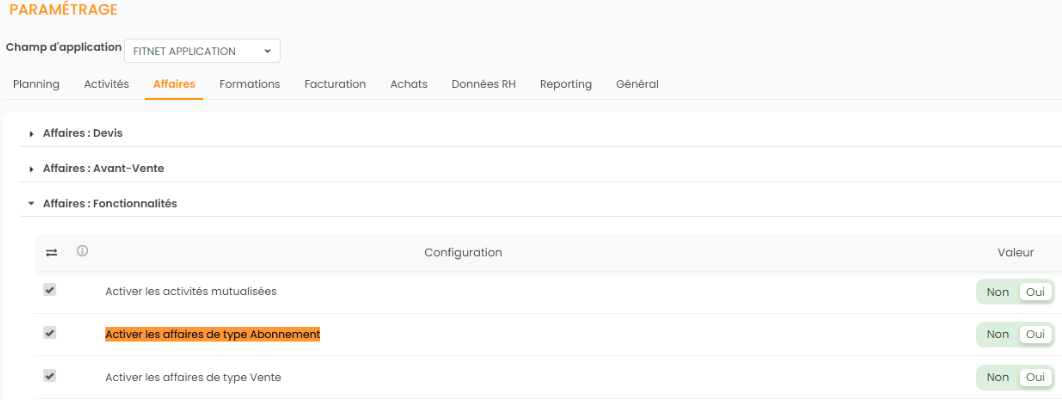
Task: Expand the Affaires : Devis section
Action: 83,133
